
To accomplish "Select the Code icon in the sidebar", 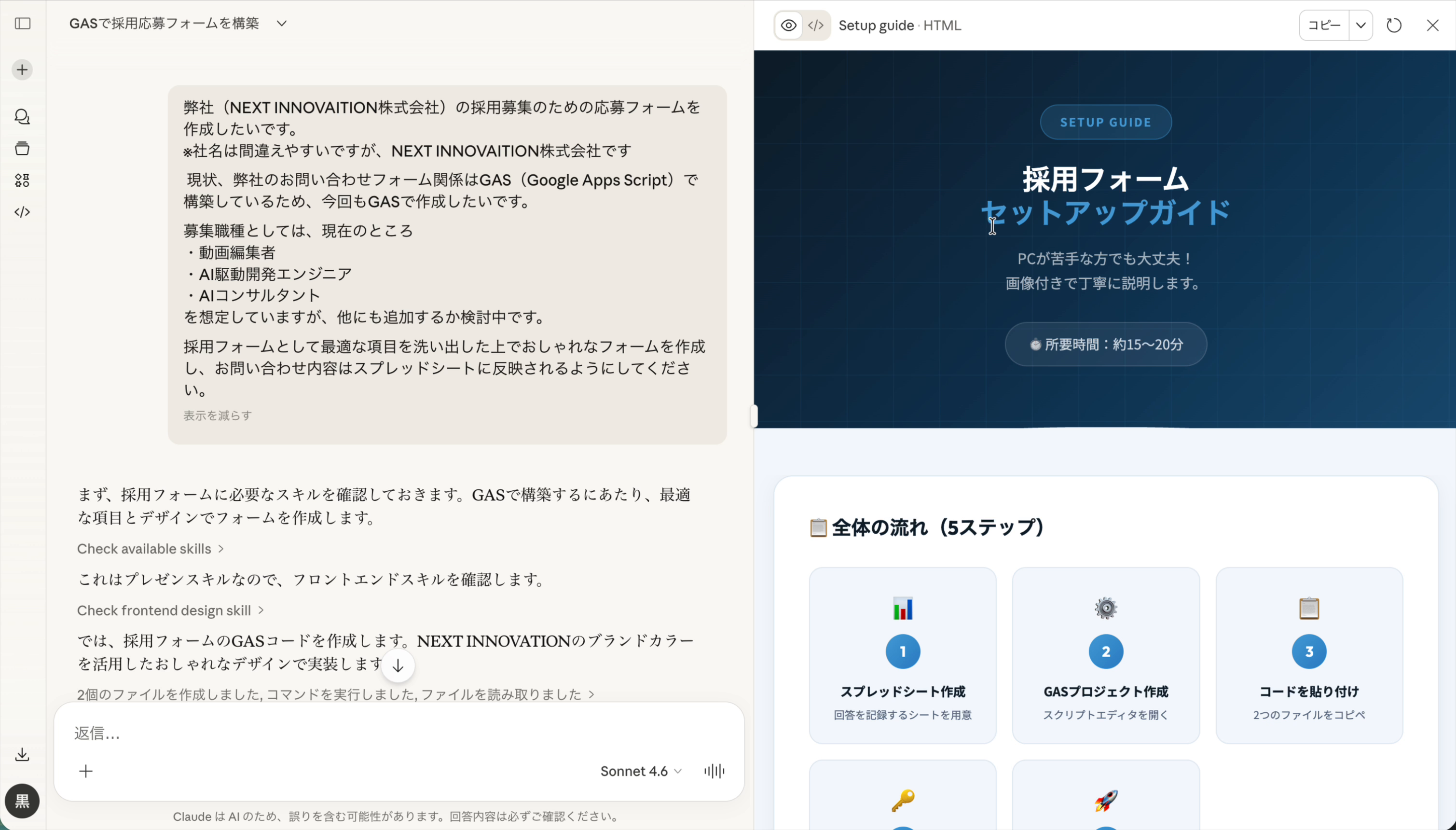I will 22,211.
